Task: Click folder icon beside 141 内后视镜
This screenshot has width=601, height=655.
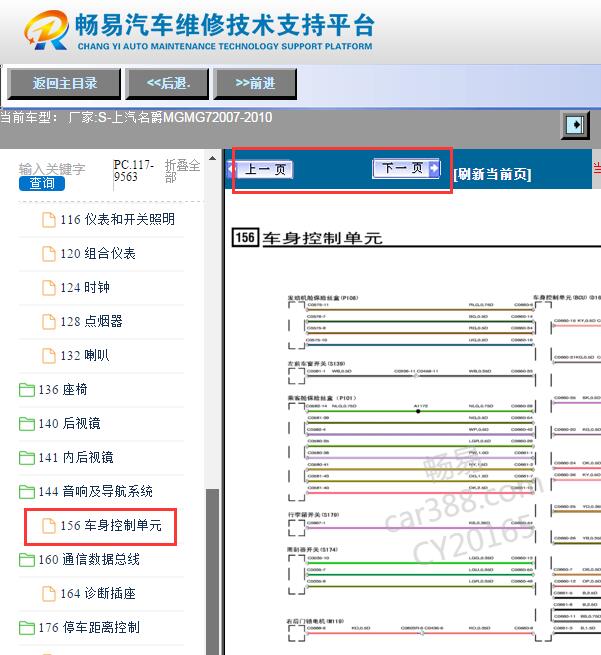Action: point(27,458)
